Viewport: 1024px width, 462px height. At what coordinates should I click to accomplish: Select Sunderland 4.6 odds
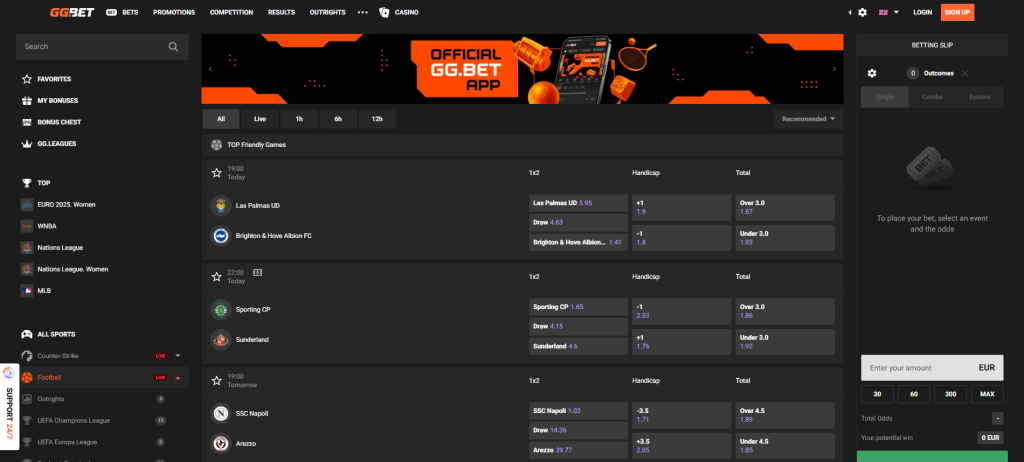click(578, 346)
